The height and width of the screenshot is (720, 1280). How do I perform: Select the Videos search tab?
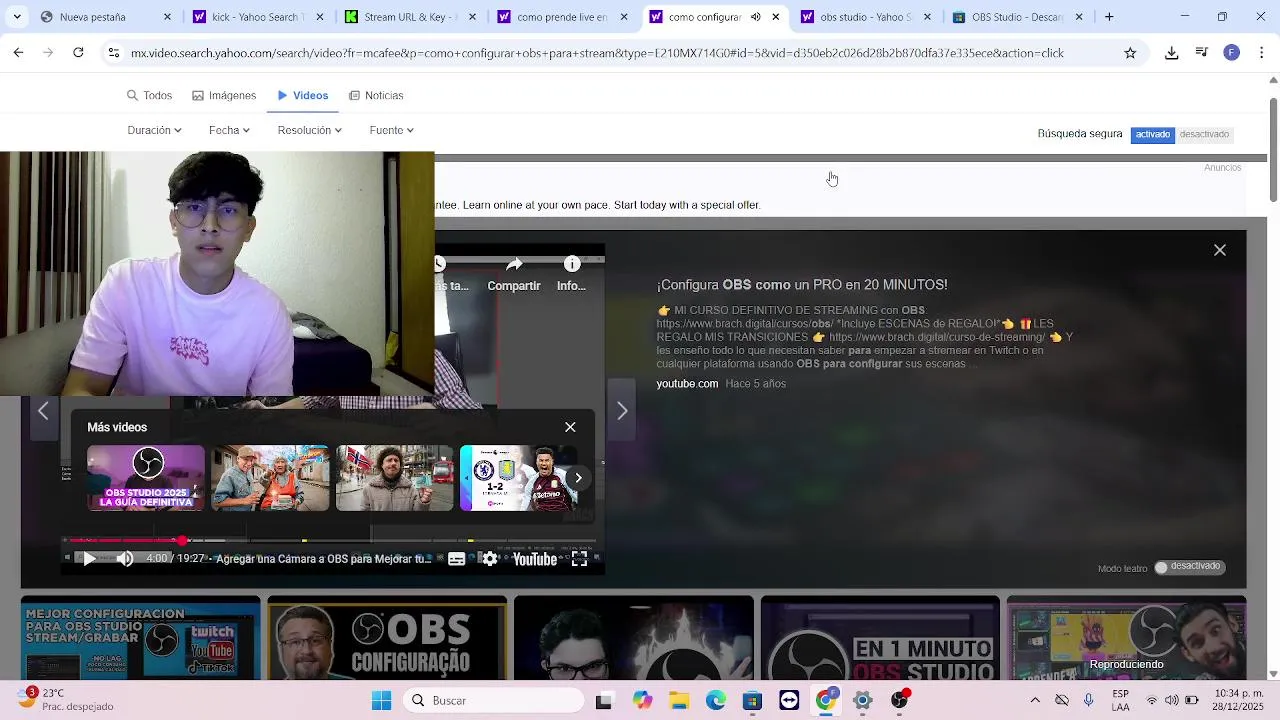click(x=302, y=95)
